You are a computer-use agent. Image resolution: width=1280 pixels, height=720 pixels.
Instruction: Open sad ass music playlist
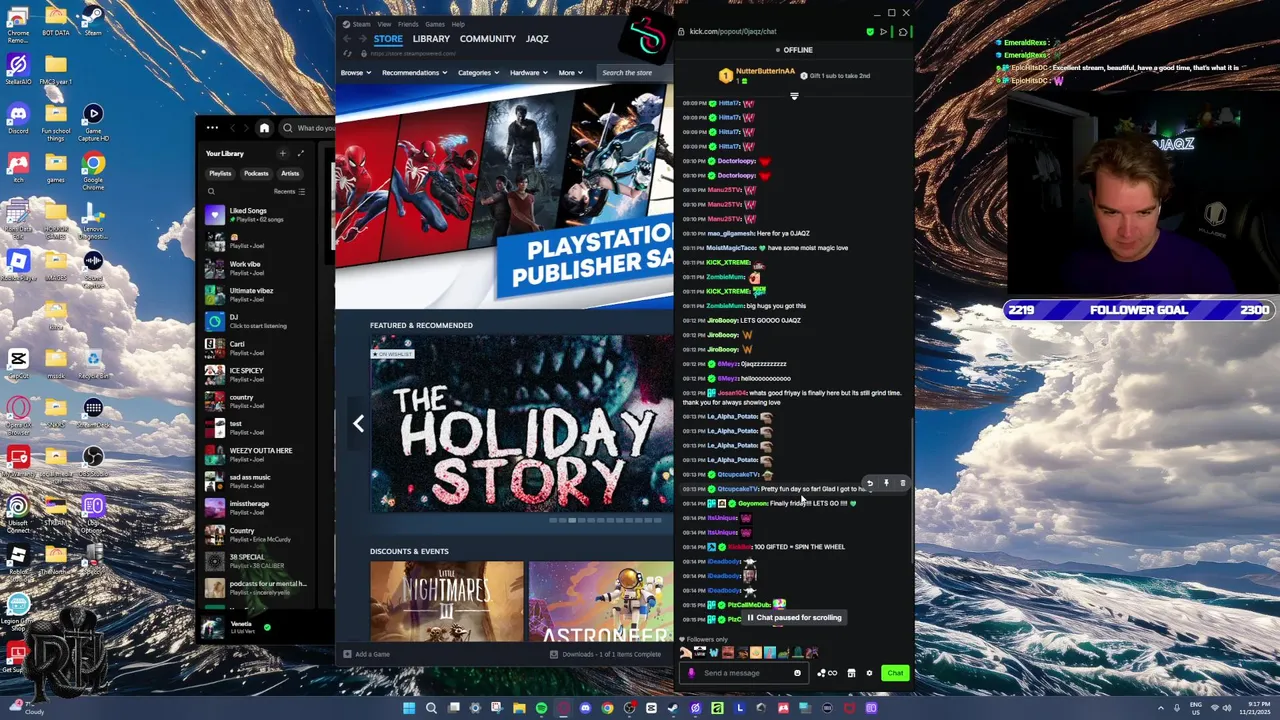coord(260,481)
